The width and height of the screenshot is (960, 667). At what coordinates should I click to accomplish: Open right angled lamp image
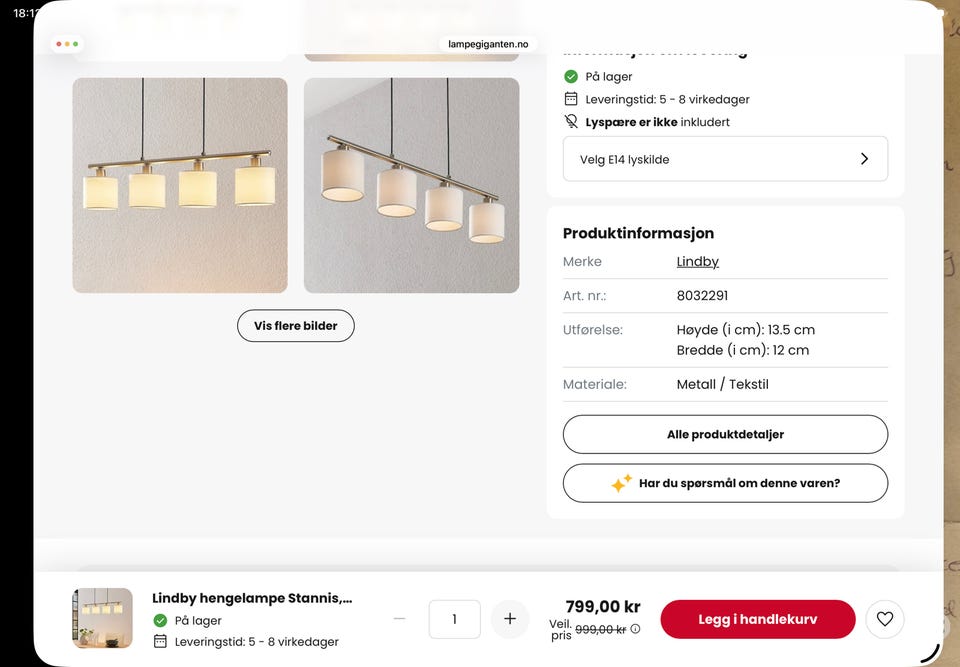(411, 185)
